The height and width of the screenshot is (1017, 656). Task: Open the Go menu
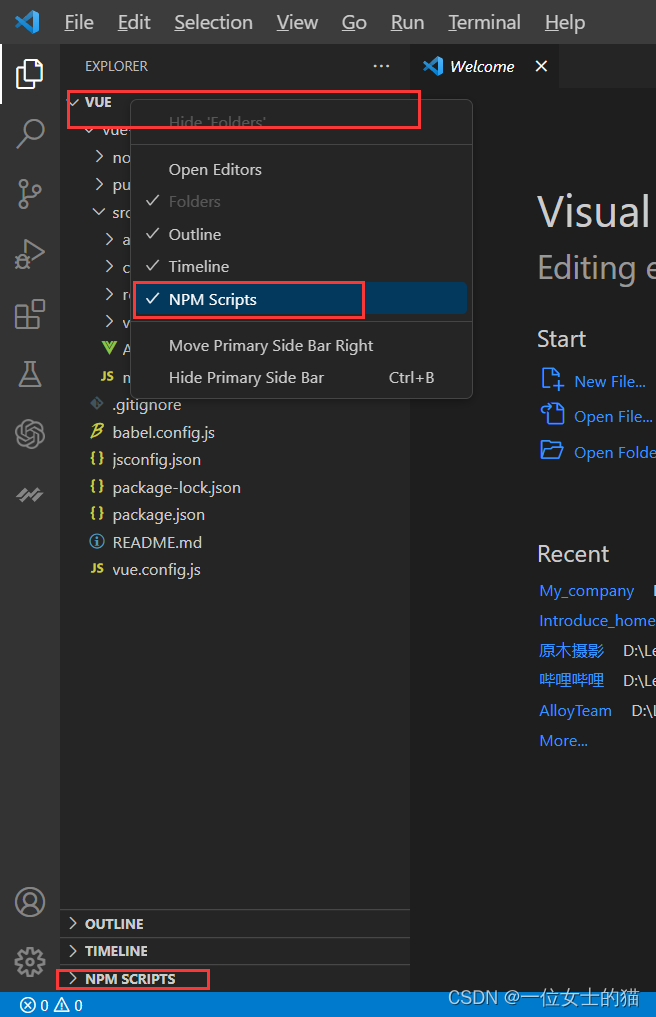tap(354, 22)
